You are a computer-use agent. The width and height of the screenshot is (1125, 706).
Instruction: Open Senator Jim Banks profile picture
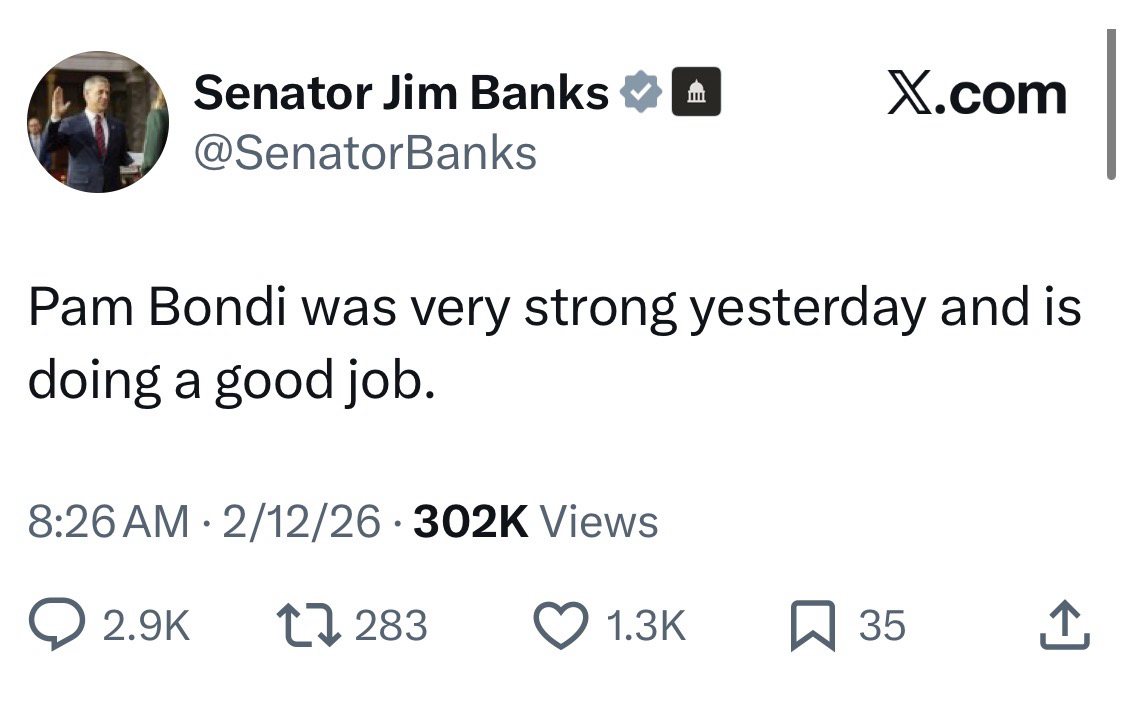point(97,121)
